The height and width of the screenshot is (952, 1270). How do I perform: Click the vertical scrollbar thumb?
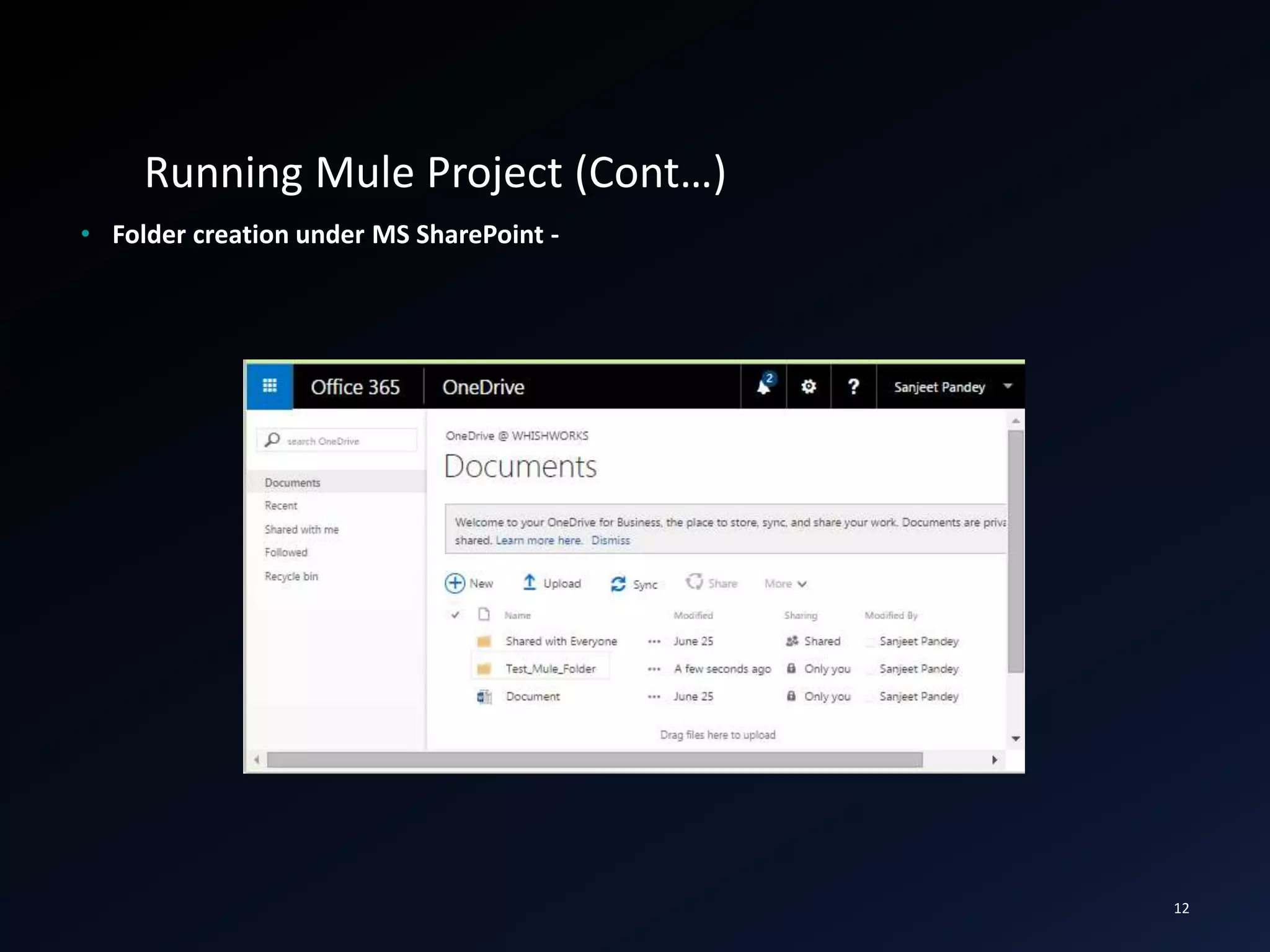(1016, 551)
